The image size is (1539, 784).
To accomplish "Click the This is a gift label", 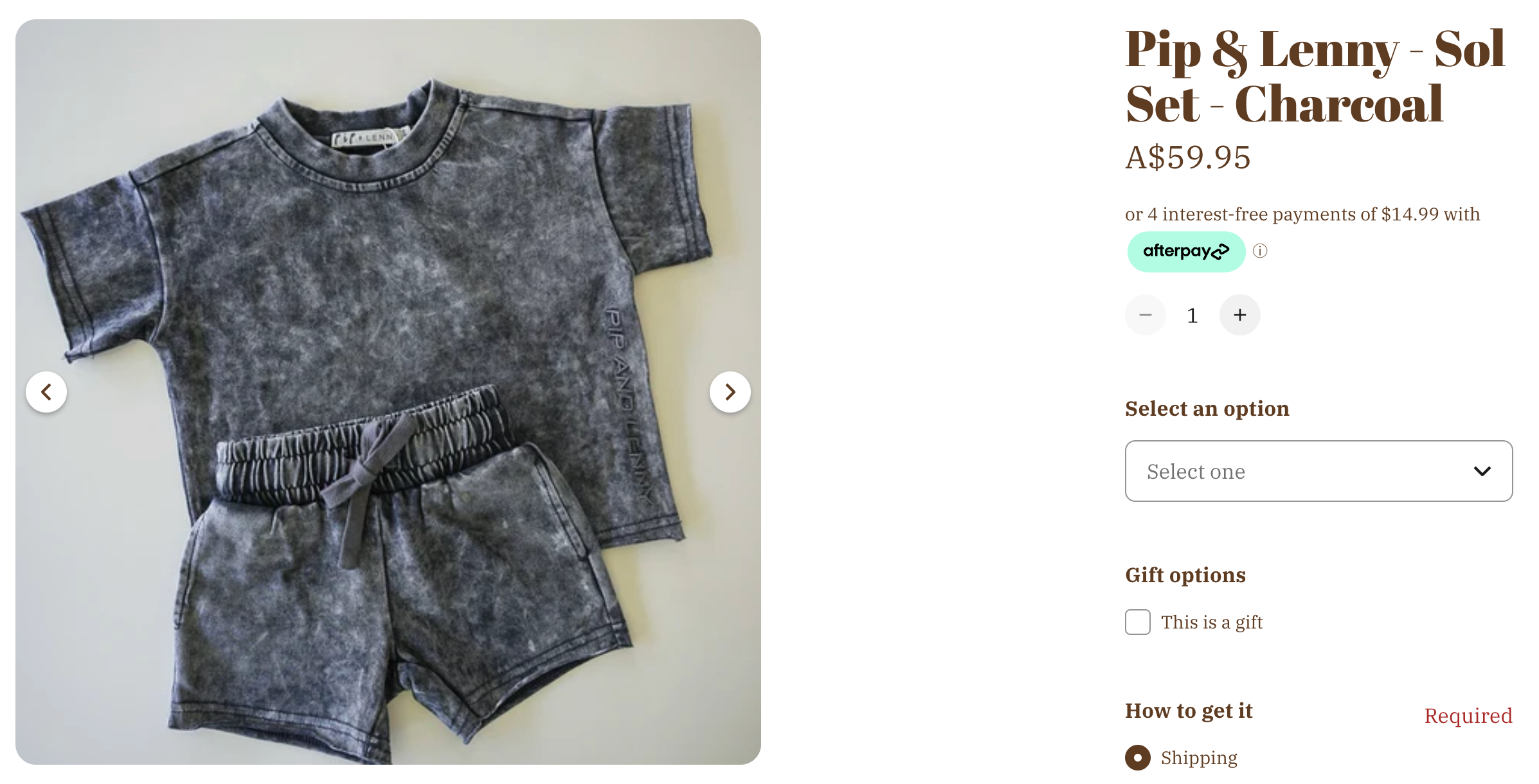I will [1212, 622].
